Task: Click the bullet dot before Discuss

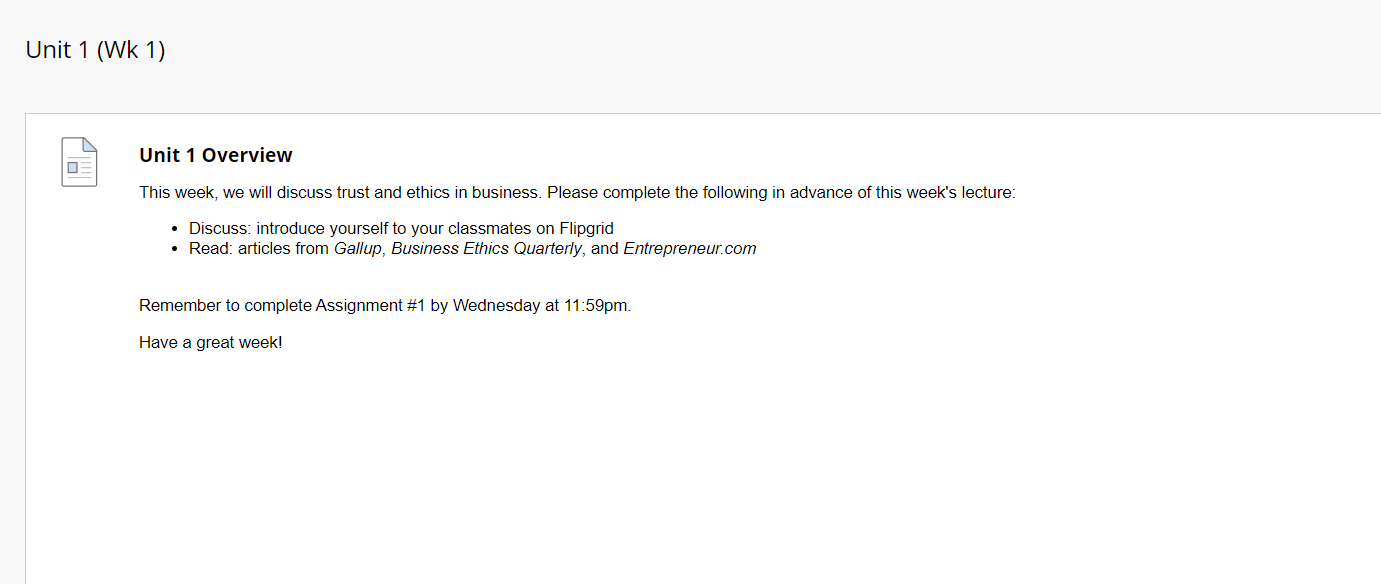Action: 176,230
